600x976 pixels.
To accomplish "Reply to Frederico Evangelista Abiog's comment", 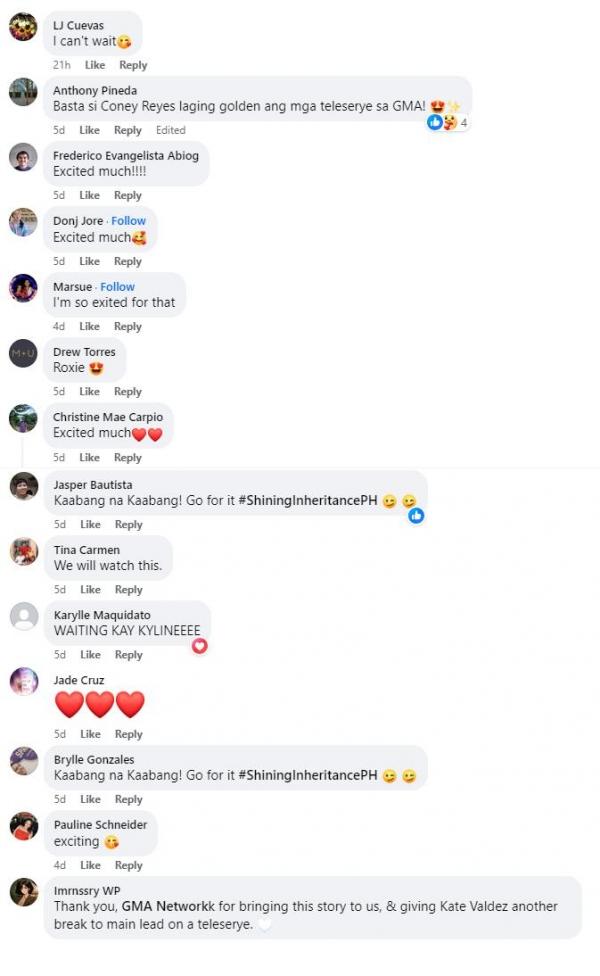I will (x=128, y=195).
